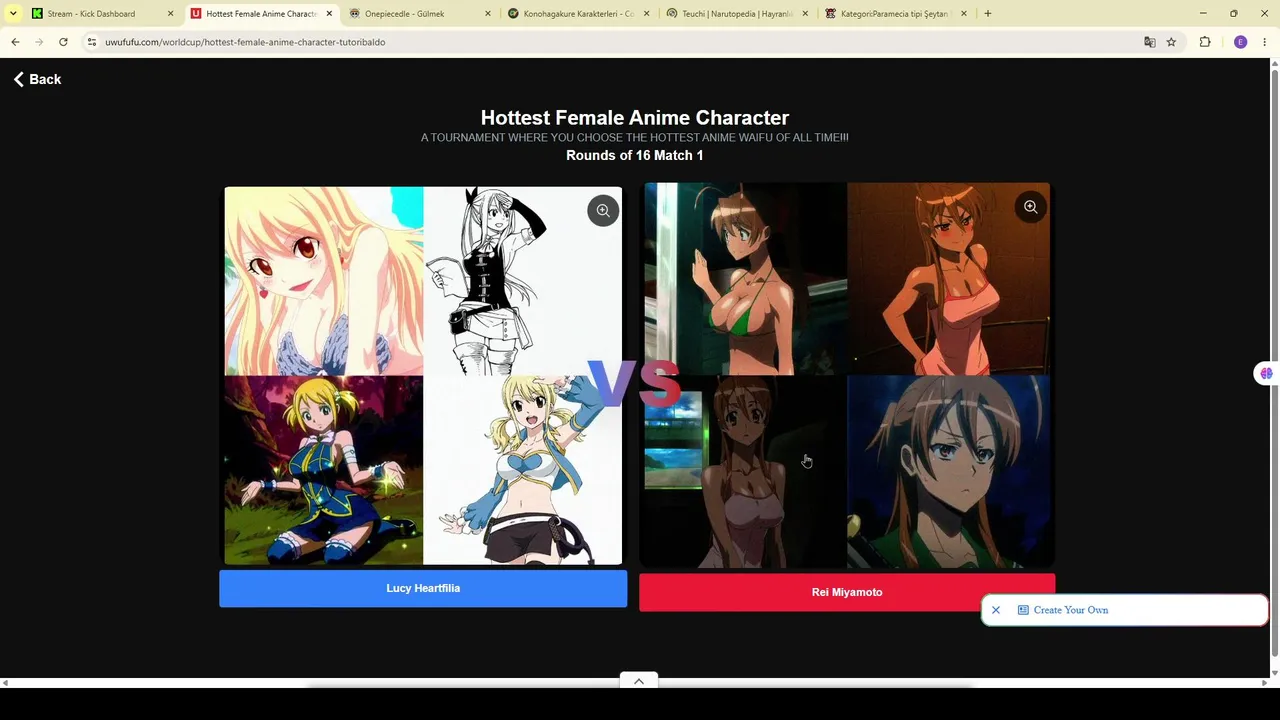Click the page's Back link

[x=37, y=79]
